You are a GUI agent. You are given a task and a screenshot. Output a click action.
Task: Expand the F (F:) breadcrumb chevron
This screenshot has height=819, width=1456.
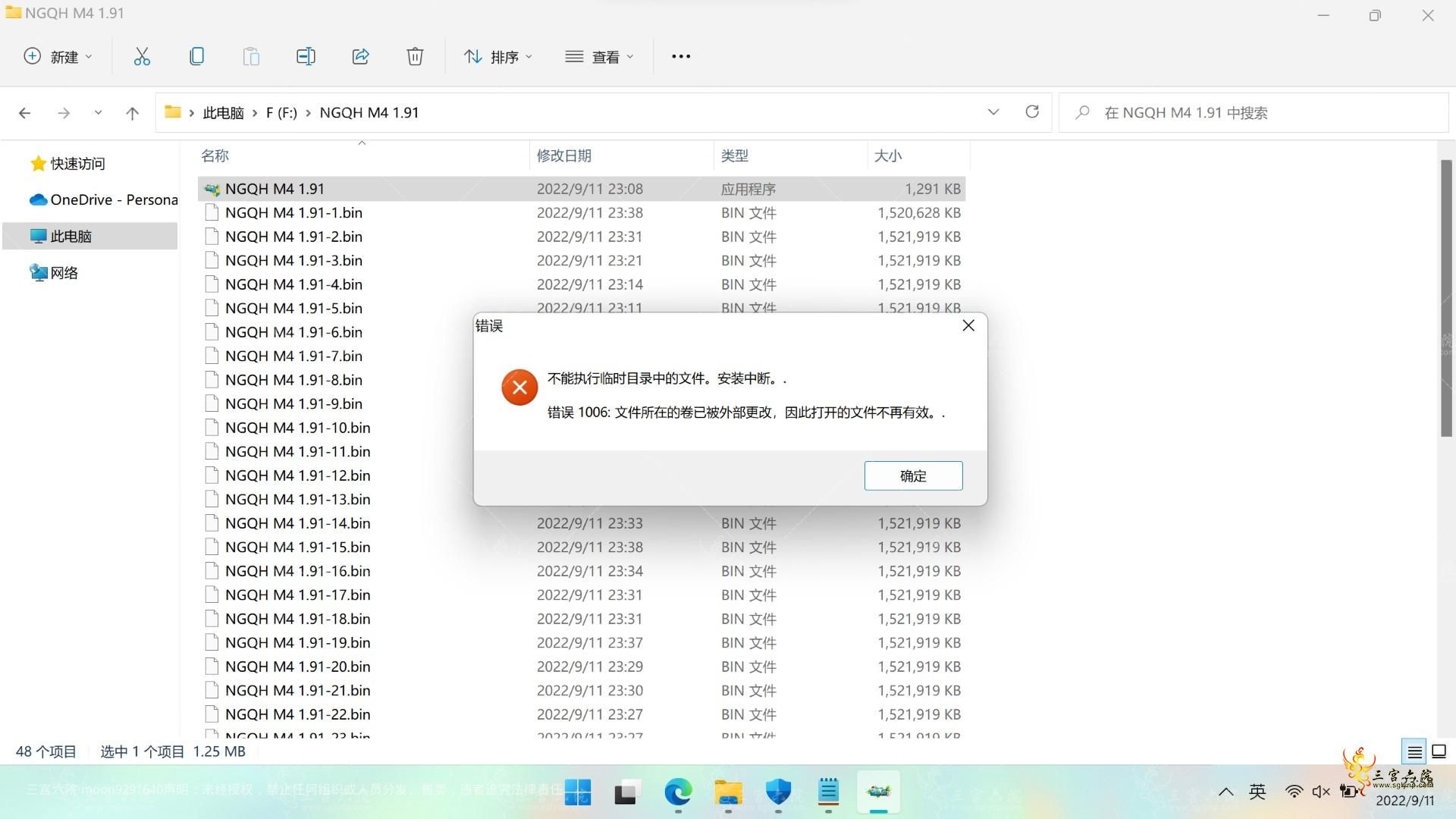pyautogui.click(x=308, y=113)
